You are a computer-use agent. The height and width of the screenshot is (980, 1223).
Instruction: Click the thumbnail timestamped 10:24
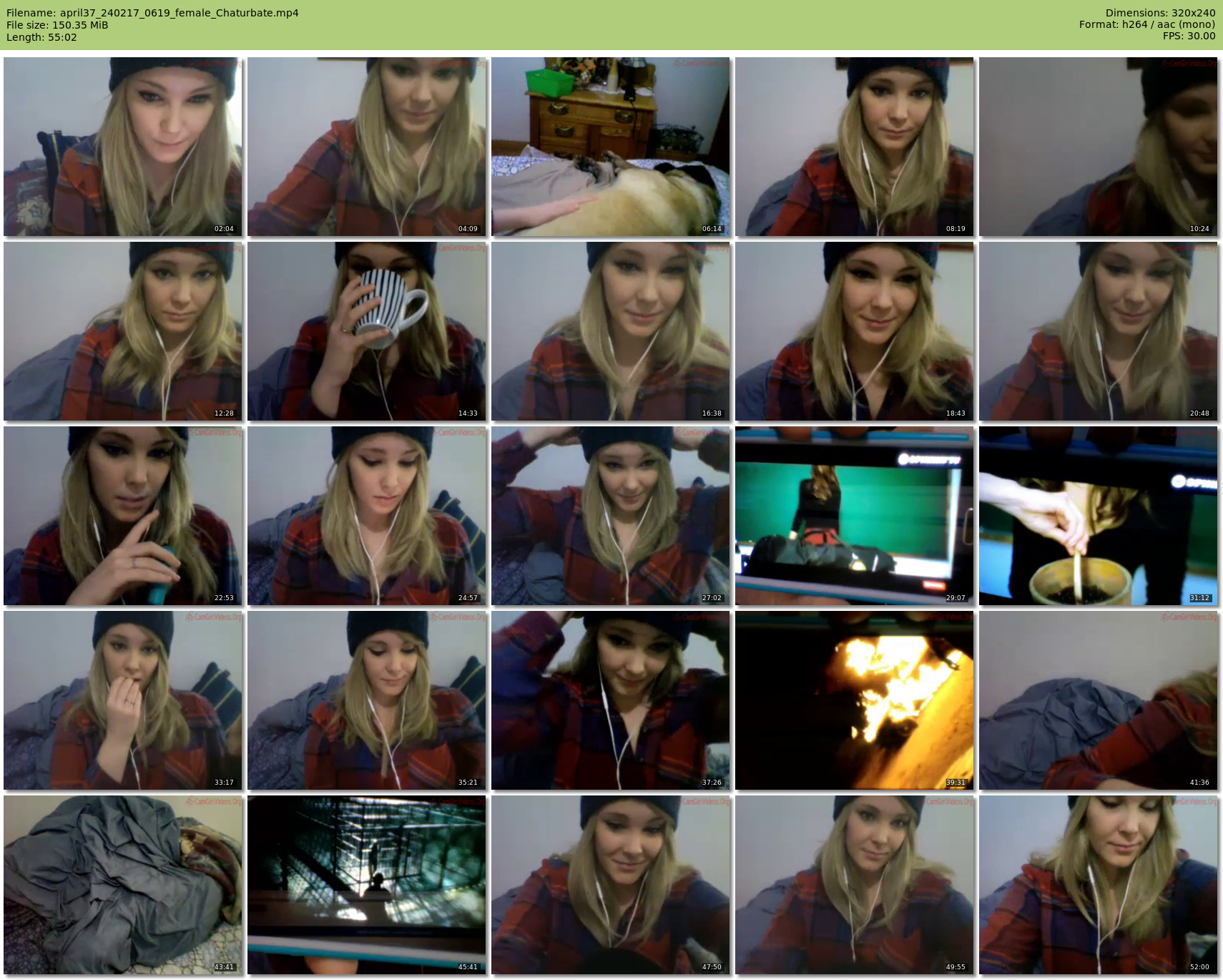tap(1098, 147)
